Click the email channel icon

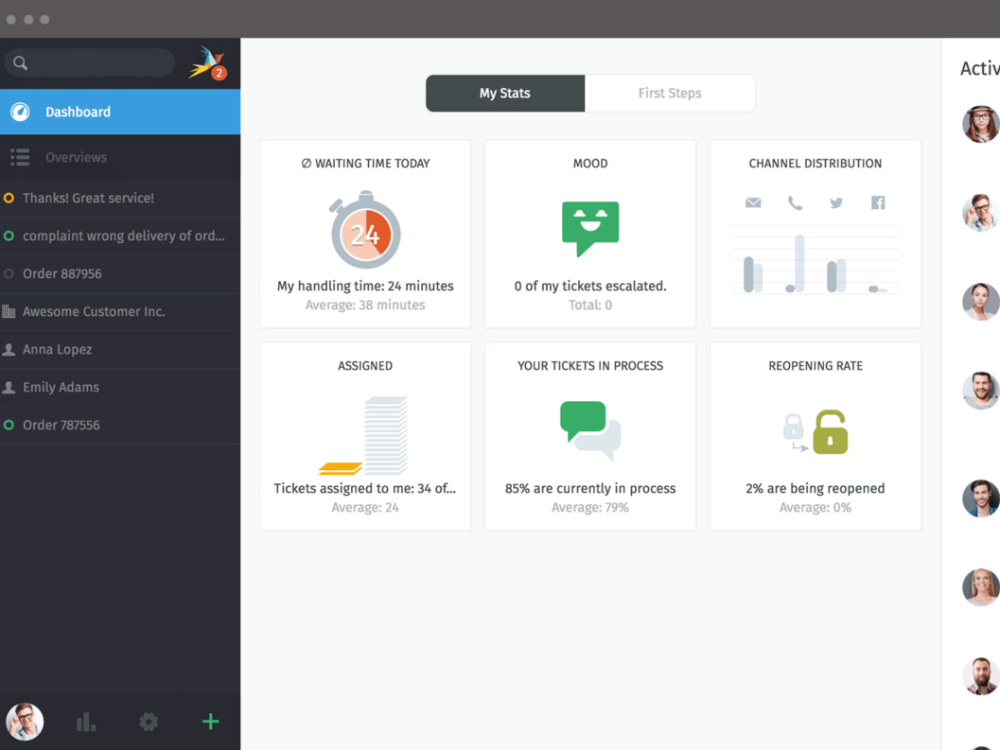753,203
